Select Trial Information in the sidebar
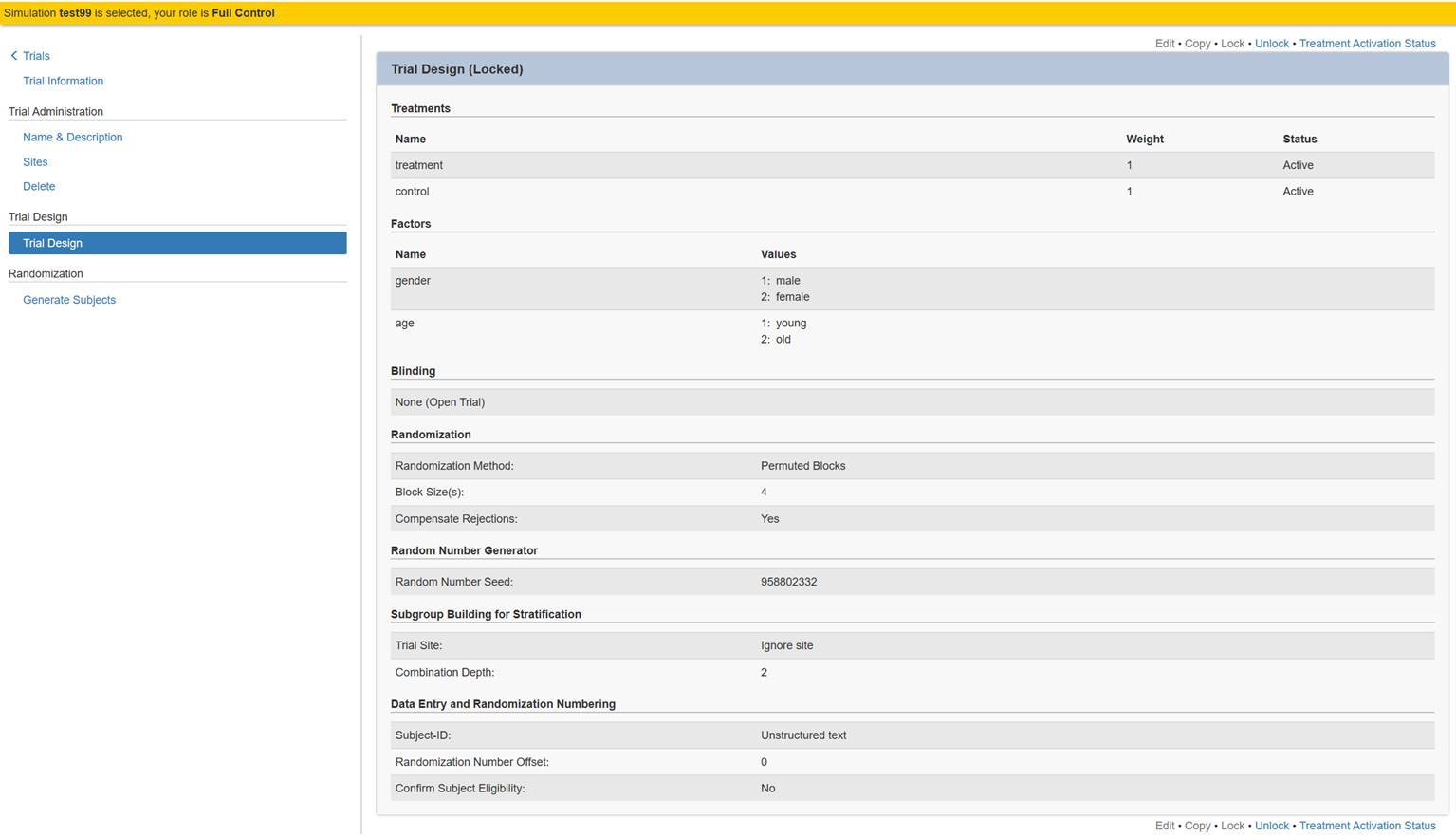 tap(63, 81)
